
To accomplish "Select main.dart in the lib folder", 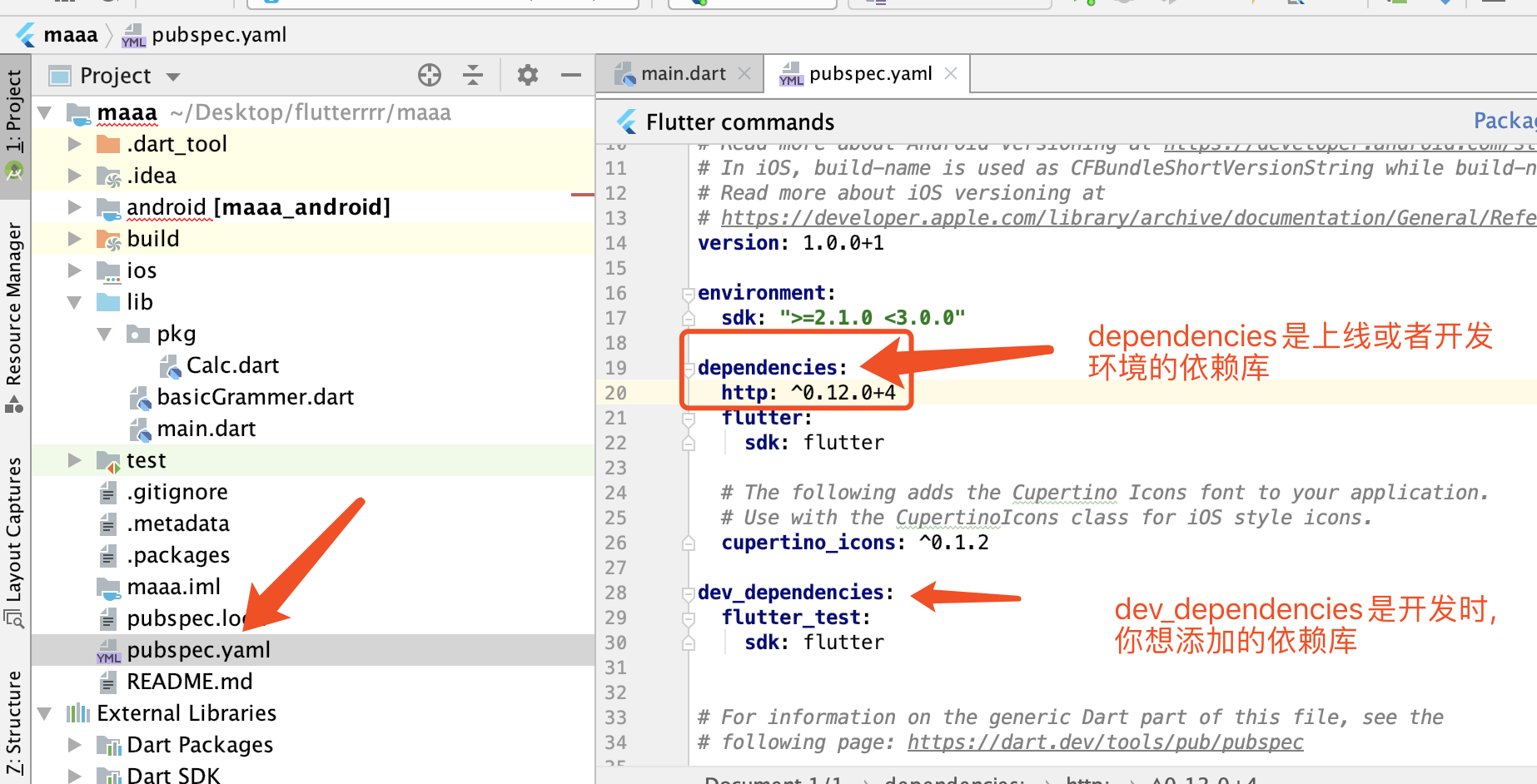I will click(206, 429).
